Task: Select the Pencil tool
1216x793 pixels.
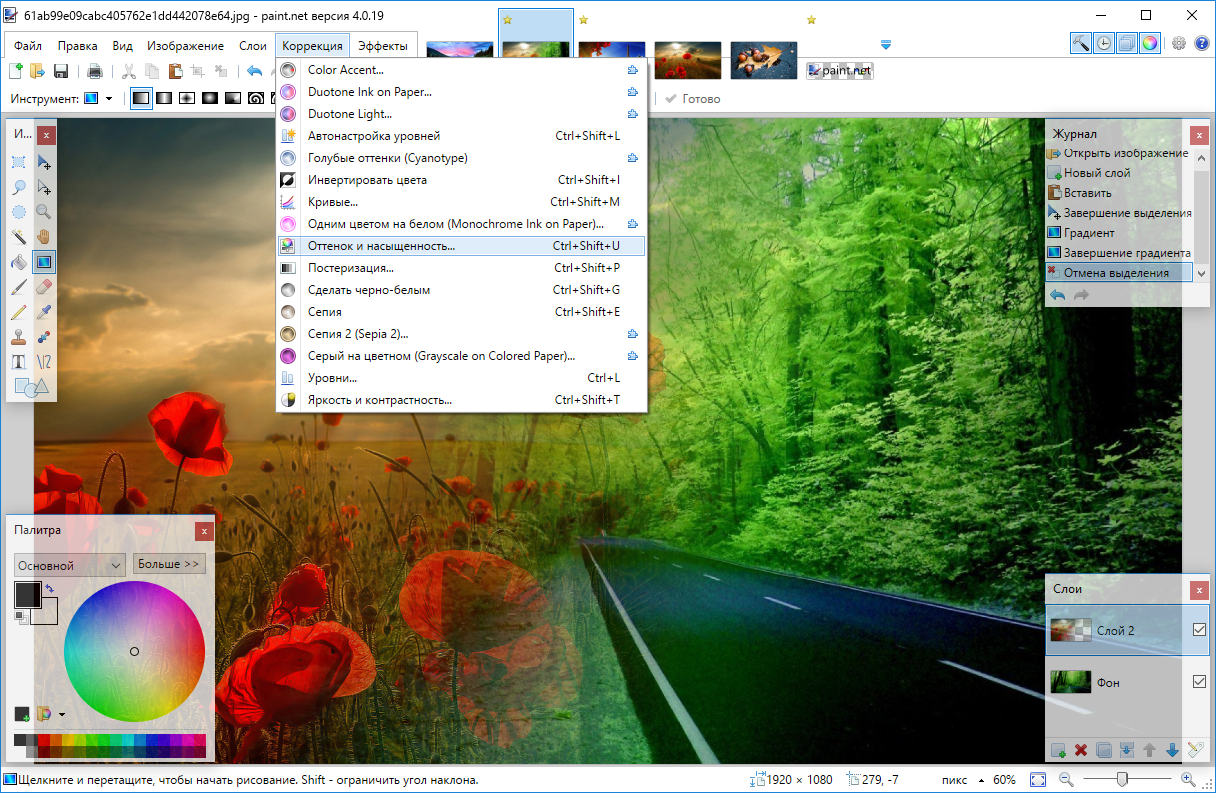Action: (19, 312)
